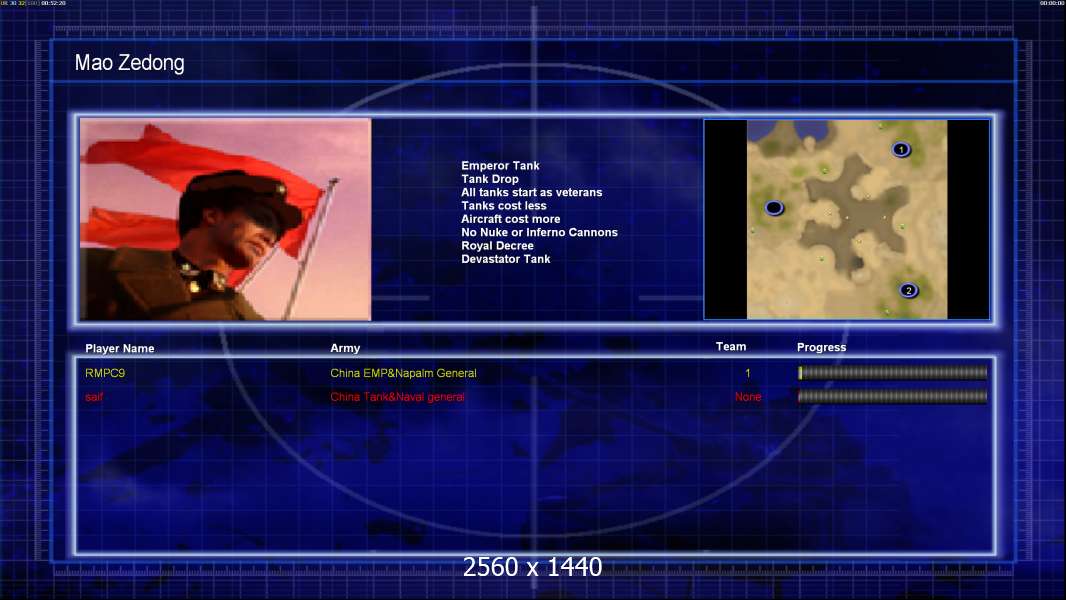Click the 'Team' column header

pyautogui.click(x=731, y=347)
